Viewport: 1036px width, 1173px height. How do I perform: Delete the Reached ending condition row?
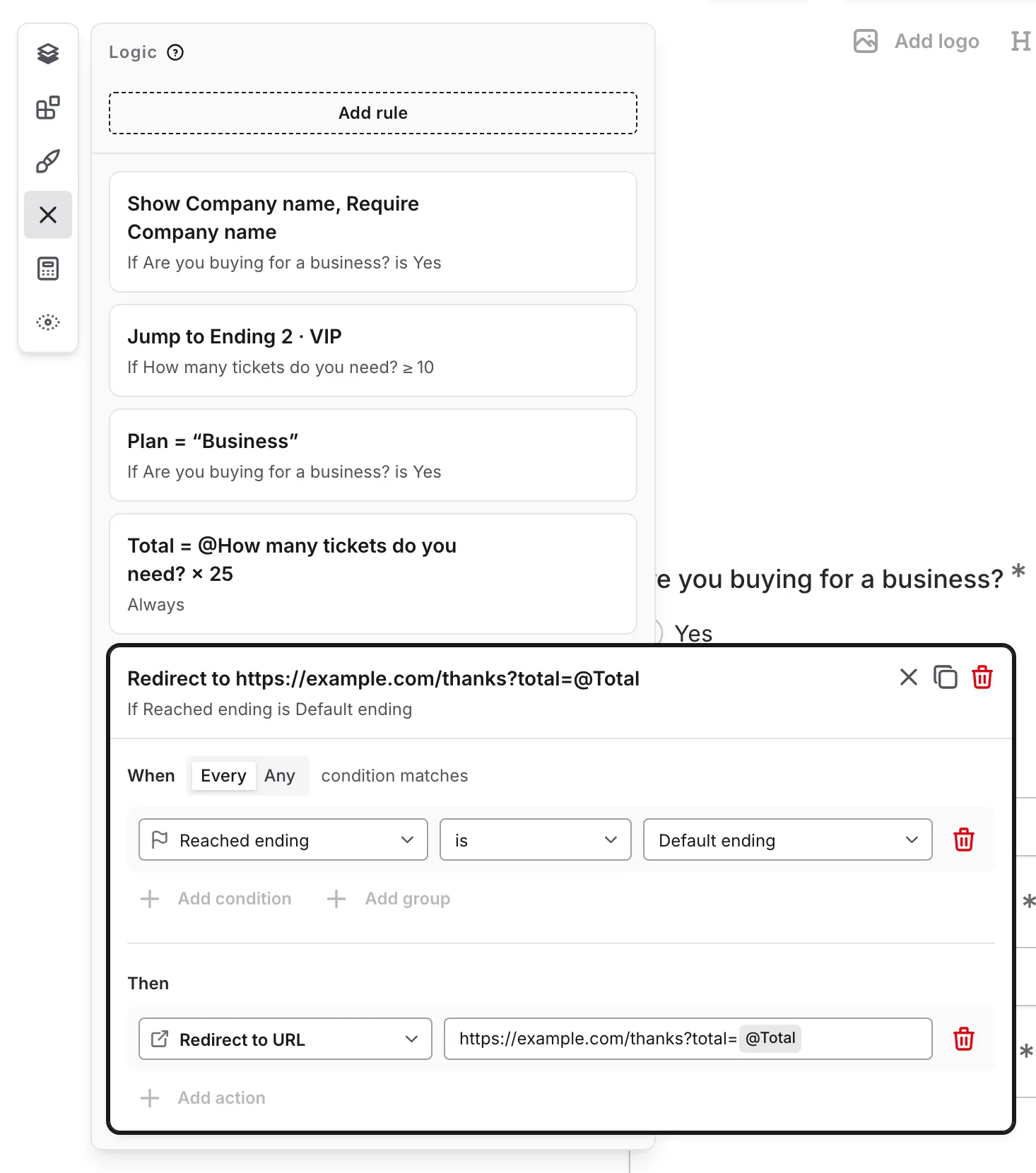point(964,839)
